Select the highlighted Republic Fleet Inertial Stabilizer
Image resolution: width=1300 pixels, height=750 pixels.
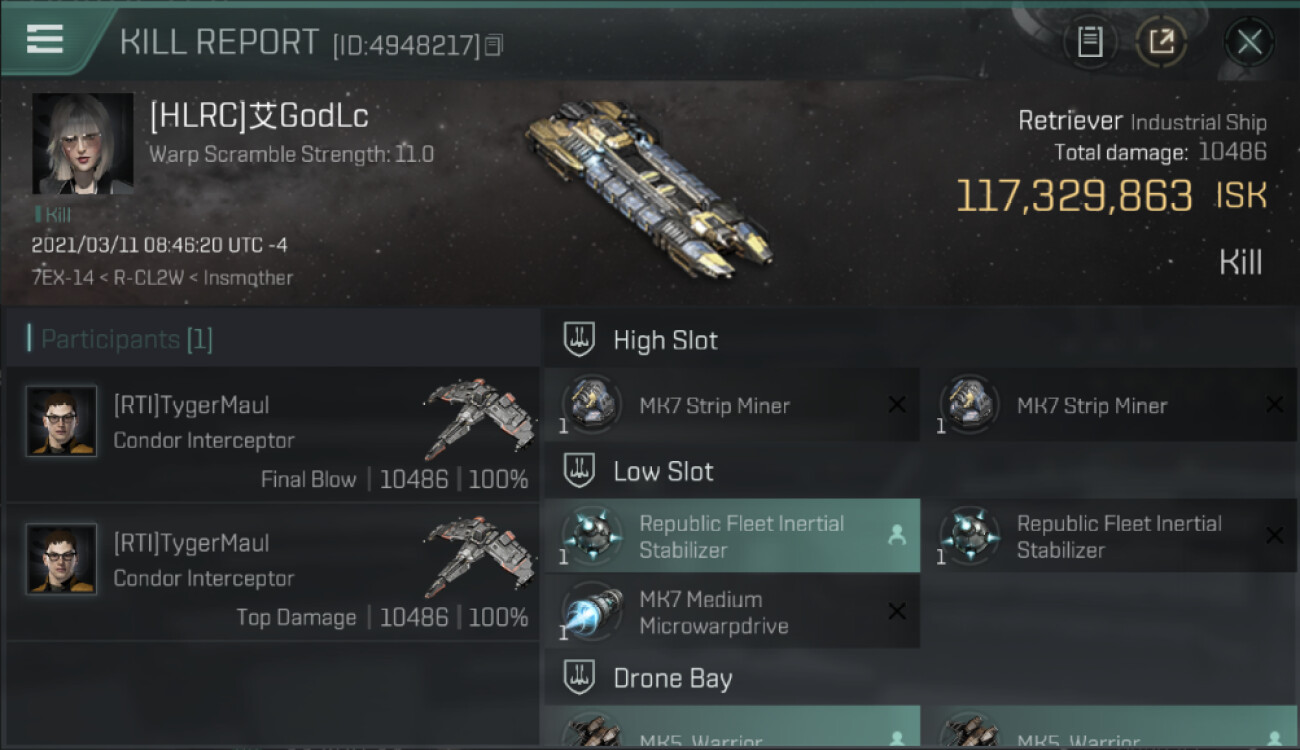click(732, 536)
